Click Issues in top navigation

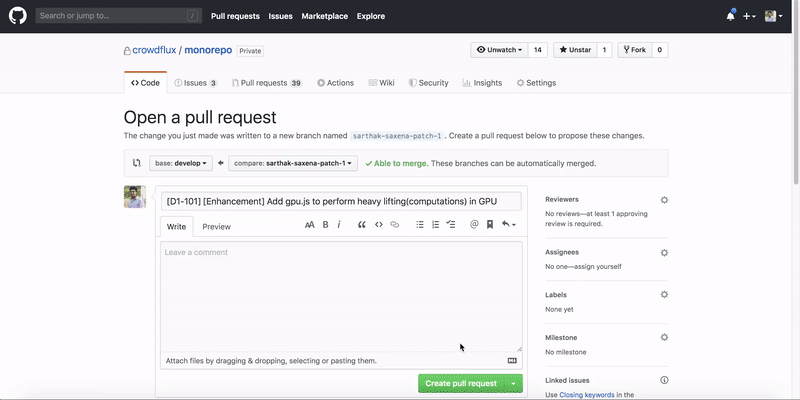(281, 16)
